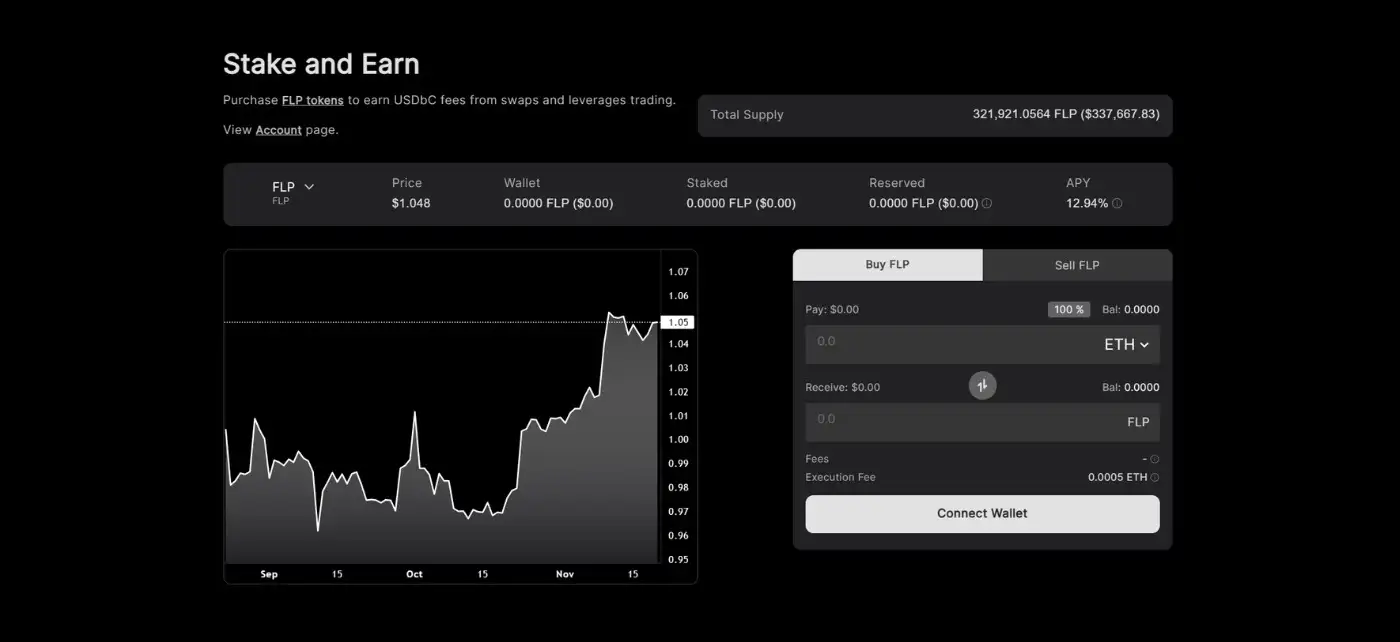Screen dimensions: 1400x642
Task: Click the Oct label on chart axis
Action: click(414, 574)
